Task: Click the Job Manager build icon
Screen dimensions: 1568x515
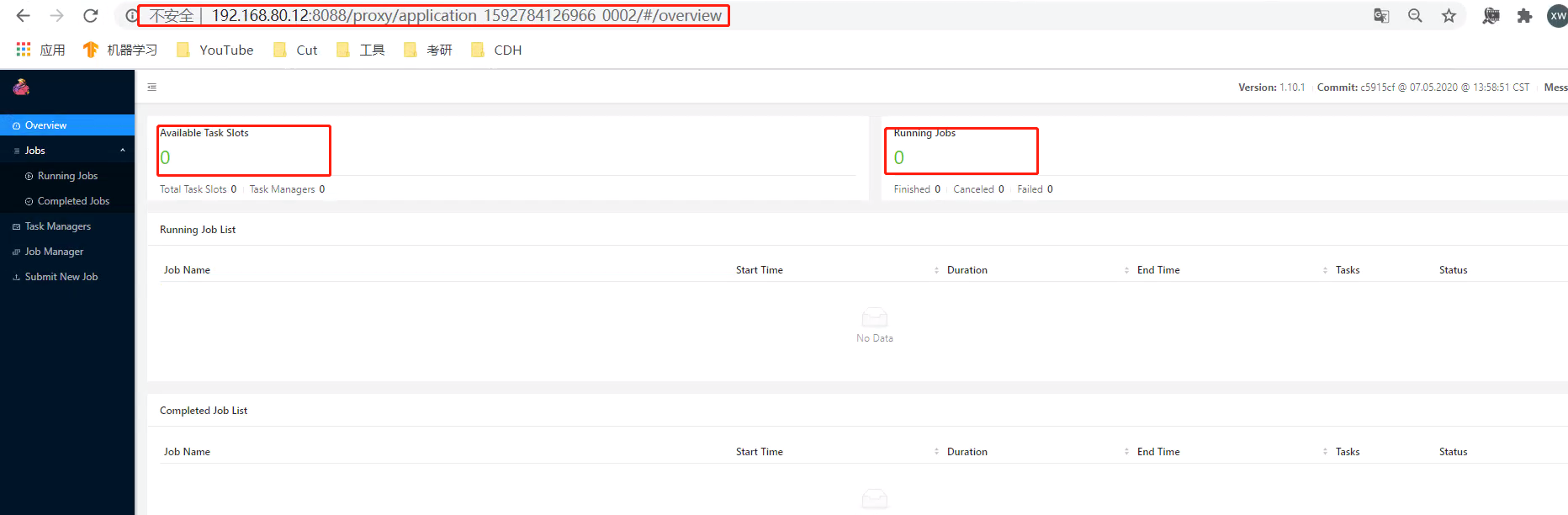Action: click(16, 252)
